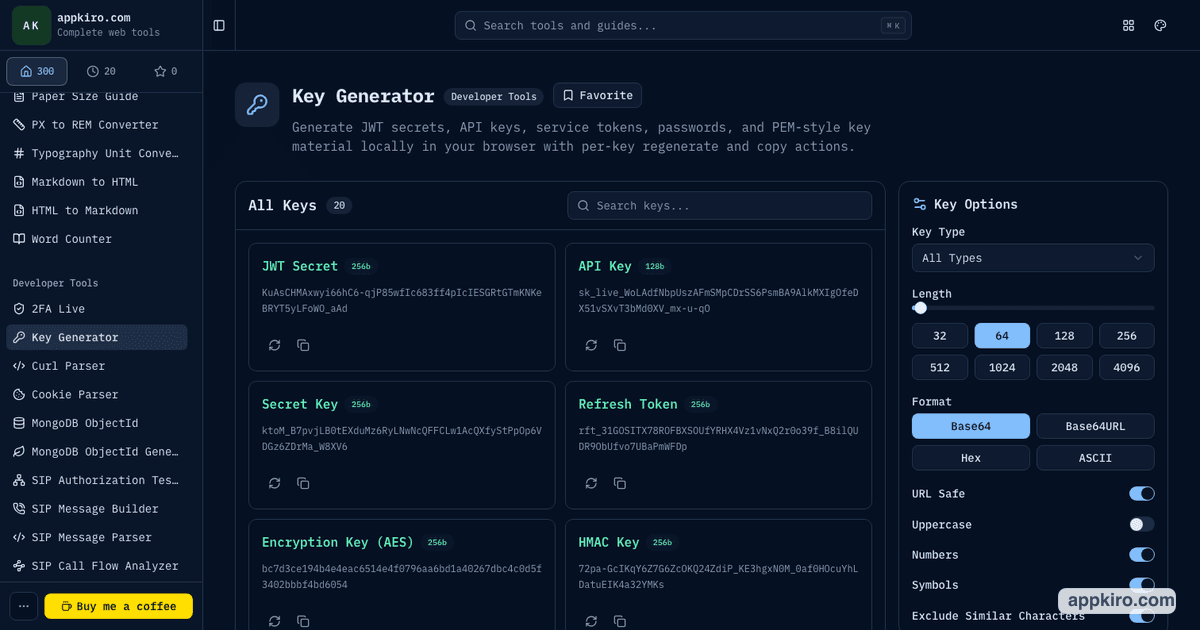The height and width of the screenshot is (630, 1200).
Task: Copy the HMAC Key value
Action: pos(620,621)
